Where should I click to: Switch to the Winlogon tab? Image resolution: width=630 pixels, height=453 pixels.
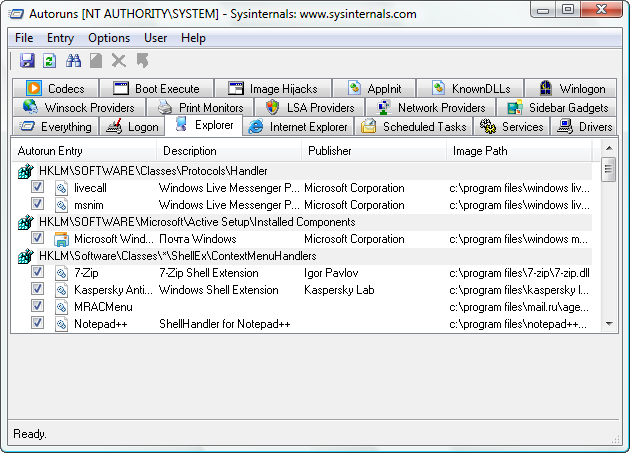[x=571, y=88]
